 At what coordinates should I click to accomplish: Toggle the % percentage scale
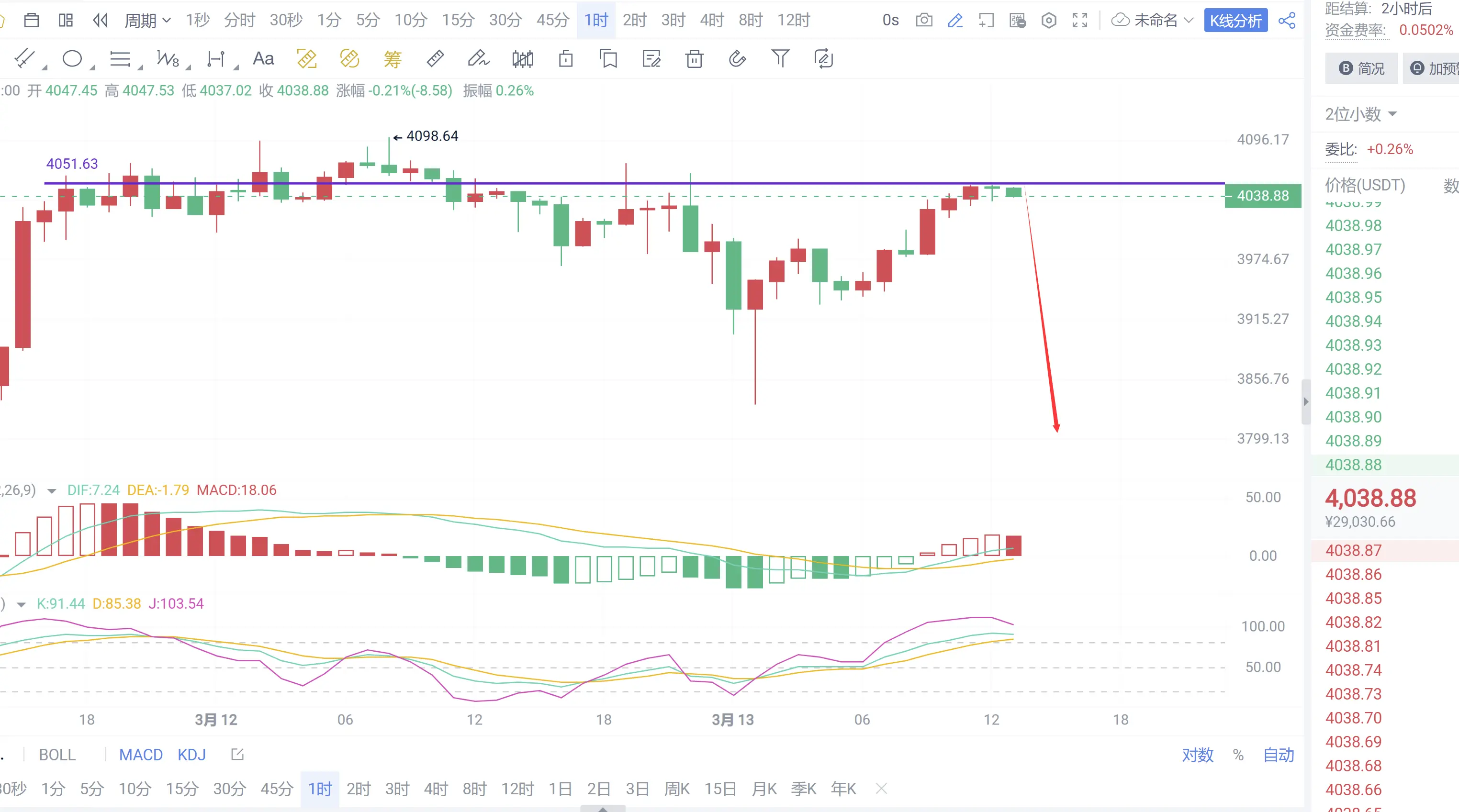click(1238, 755)
